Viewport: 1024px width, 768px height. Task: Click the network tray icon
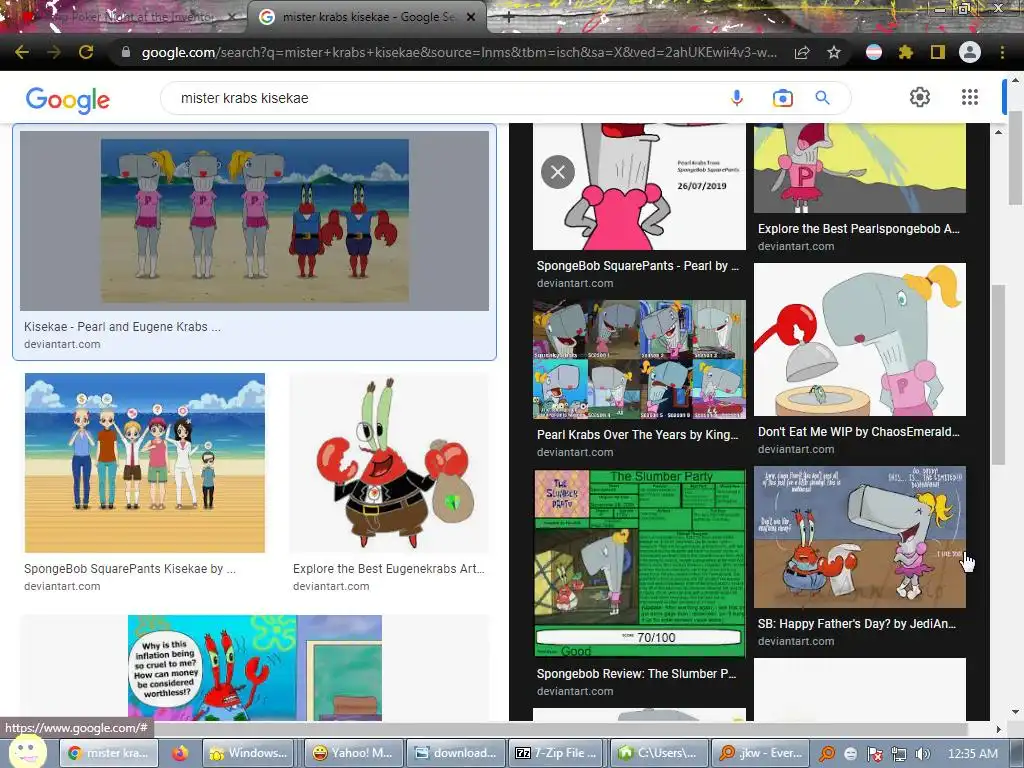coord(899,754)
